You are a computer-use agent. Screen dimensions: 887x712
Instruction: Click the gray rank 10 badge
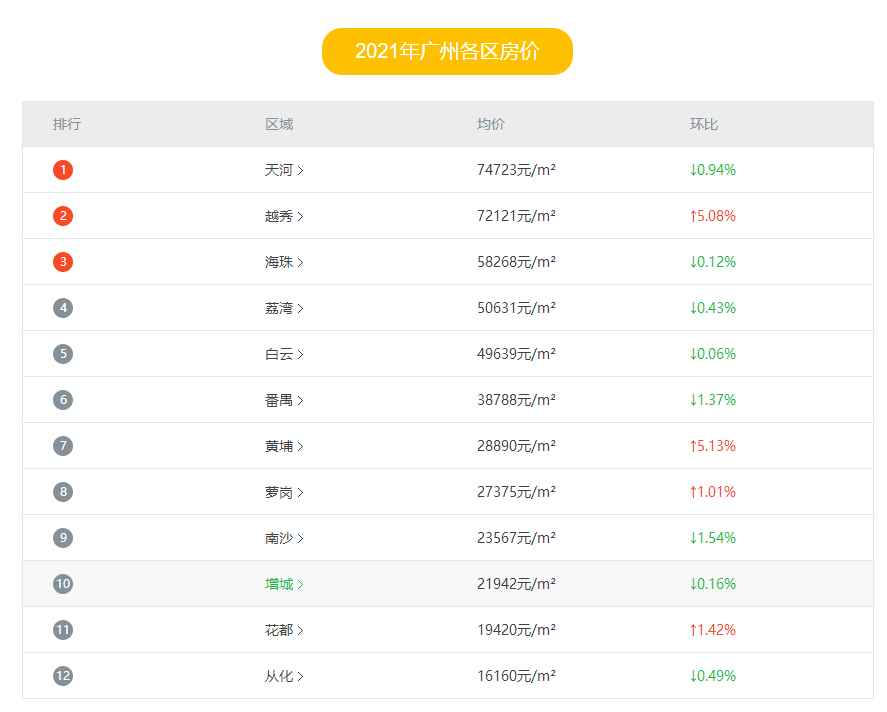click(63, 584)
